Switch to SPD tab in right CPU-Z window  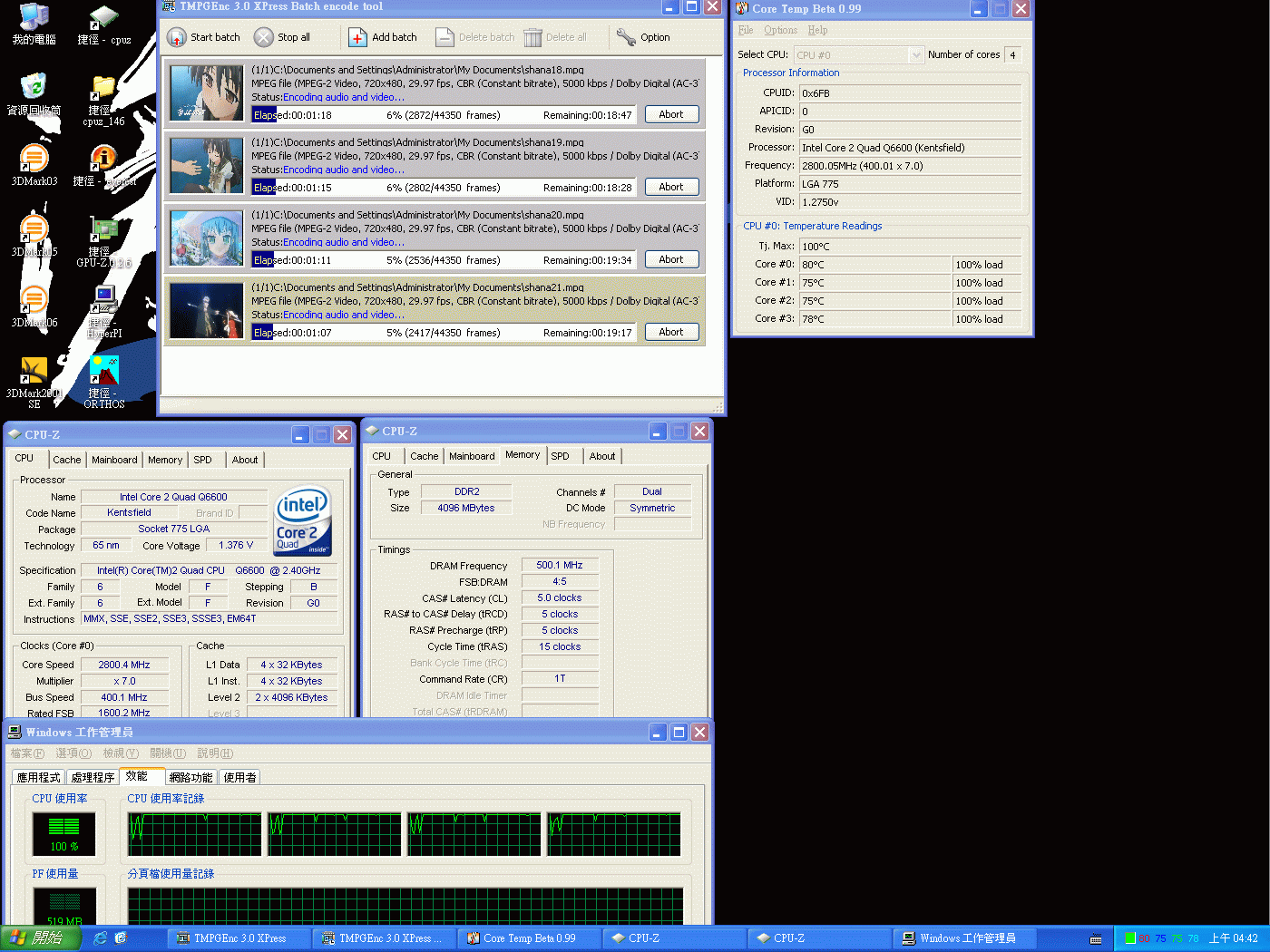click(560, 456)
